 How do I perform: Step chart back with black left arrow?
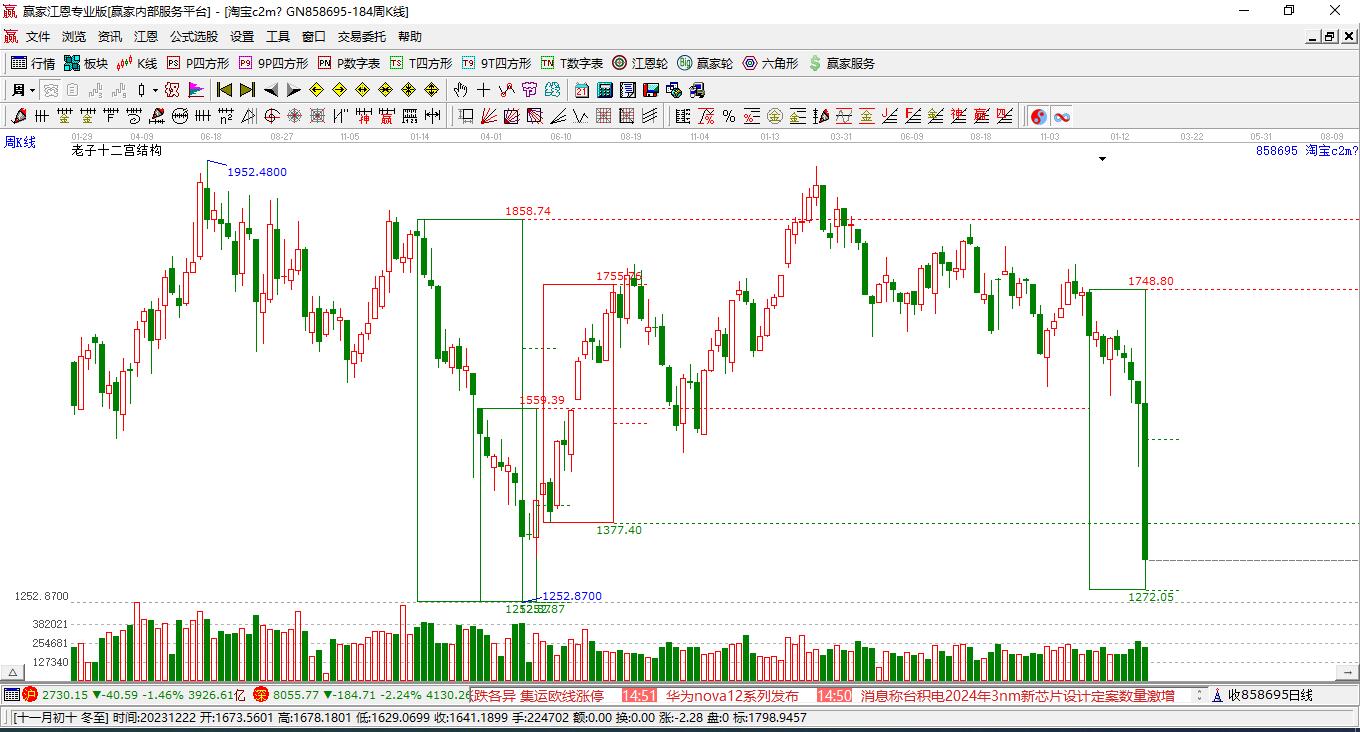point(270,90)
